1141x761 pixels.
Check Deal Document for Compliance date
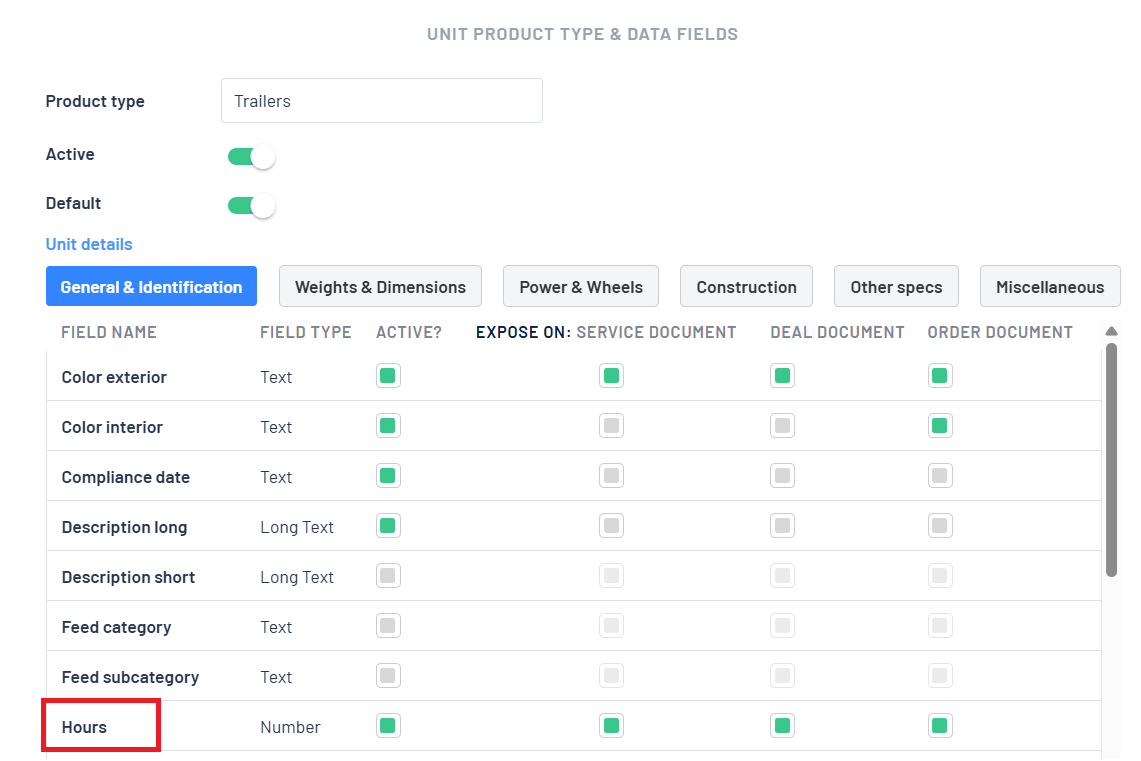pos(783,476)
